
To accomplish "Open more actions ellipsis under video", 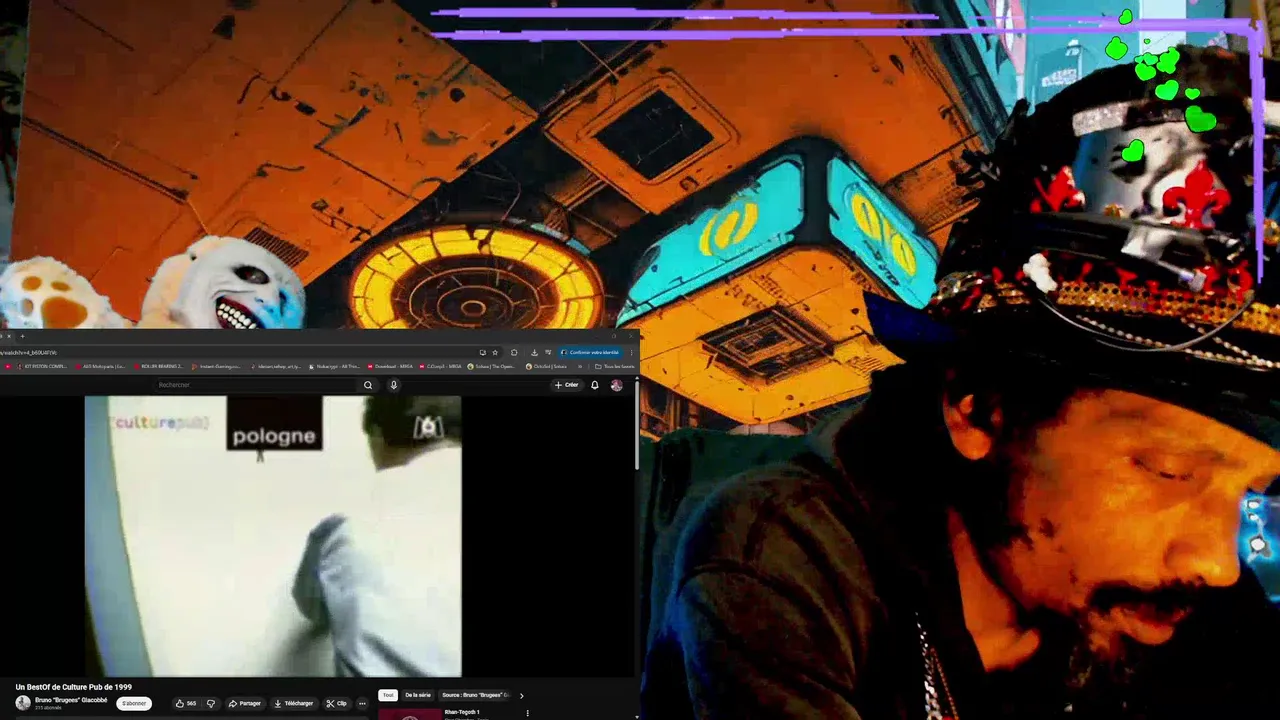I will (x=362, y=703).
